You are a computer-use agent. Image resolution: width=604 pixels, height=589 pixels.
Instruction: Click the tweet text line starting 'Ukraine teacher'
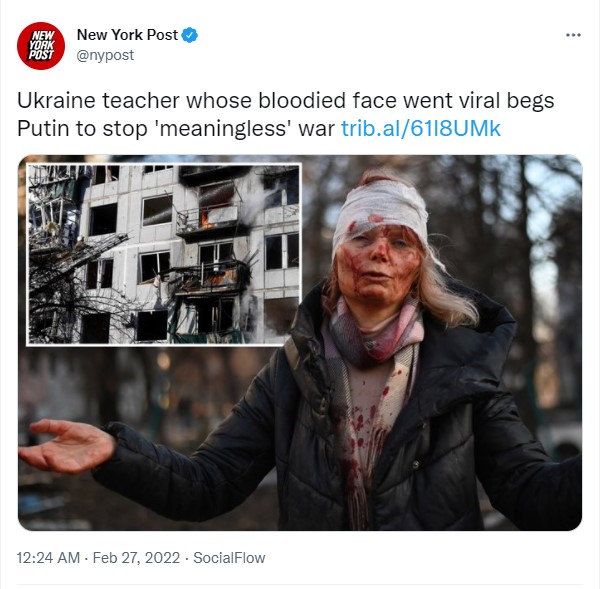285,101
